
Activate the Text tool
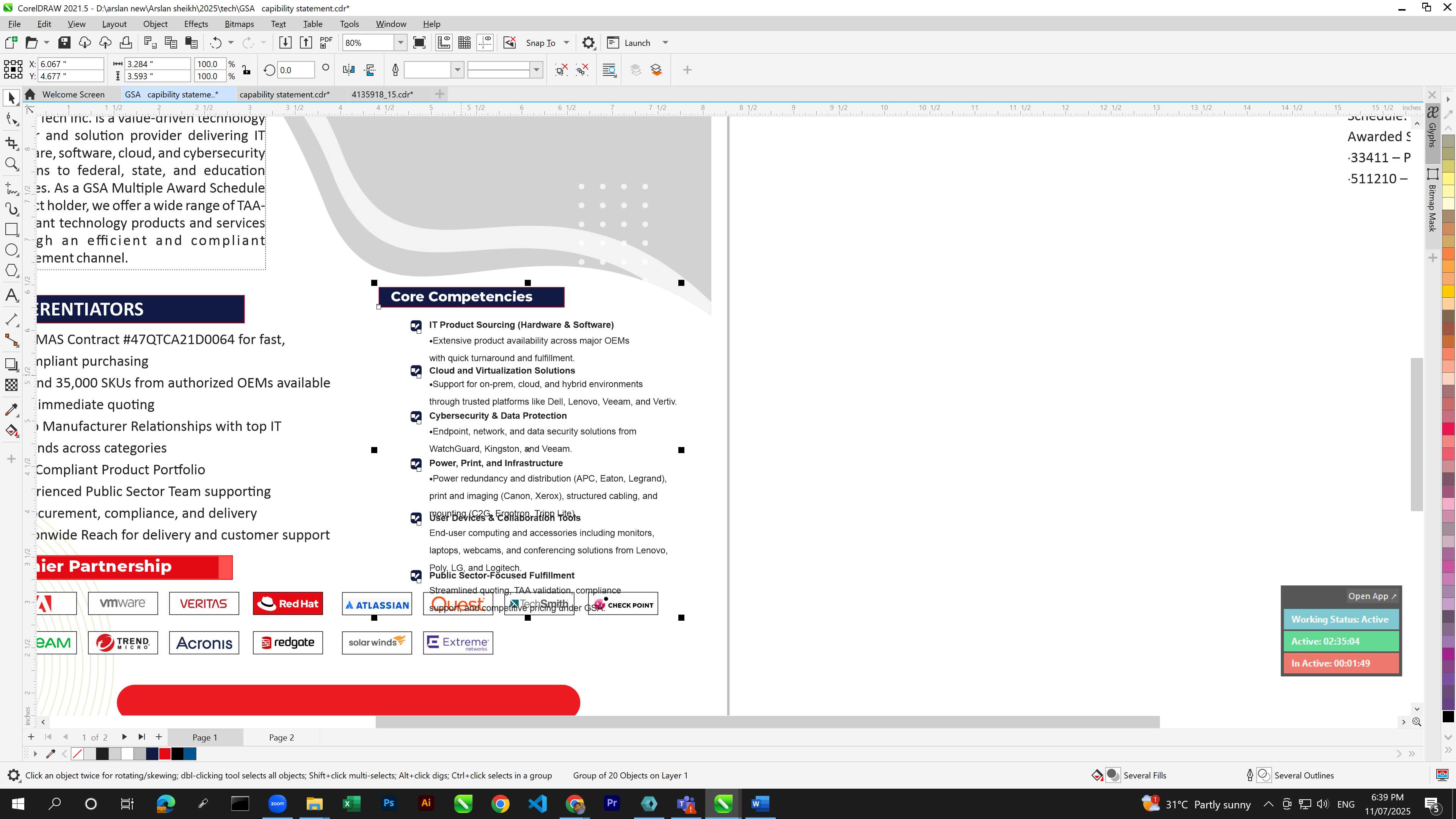point(11,295)
